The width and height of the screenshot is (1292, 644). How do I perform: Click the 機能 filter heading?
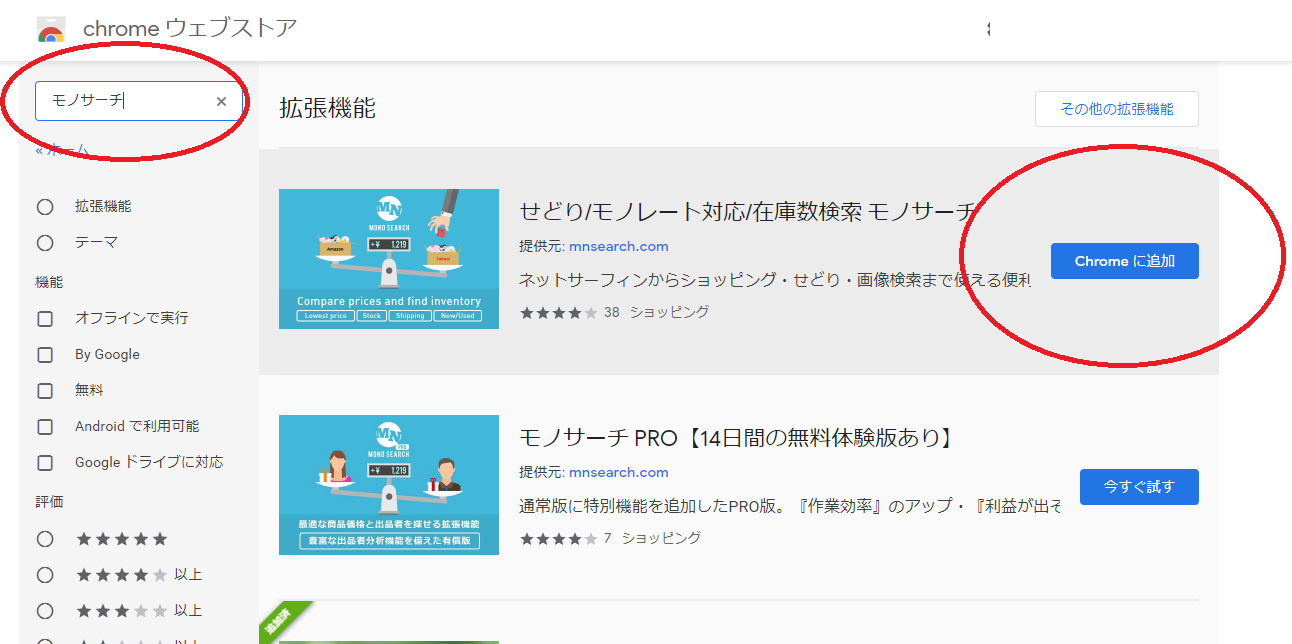pyautogui.click(x=49, y=282)
